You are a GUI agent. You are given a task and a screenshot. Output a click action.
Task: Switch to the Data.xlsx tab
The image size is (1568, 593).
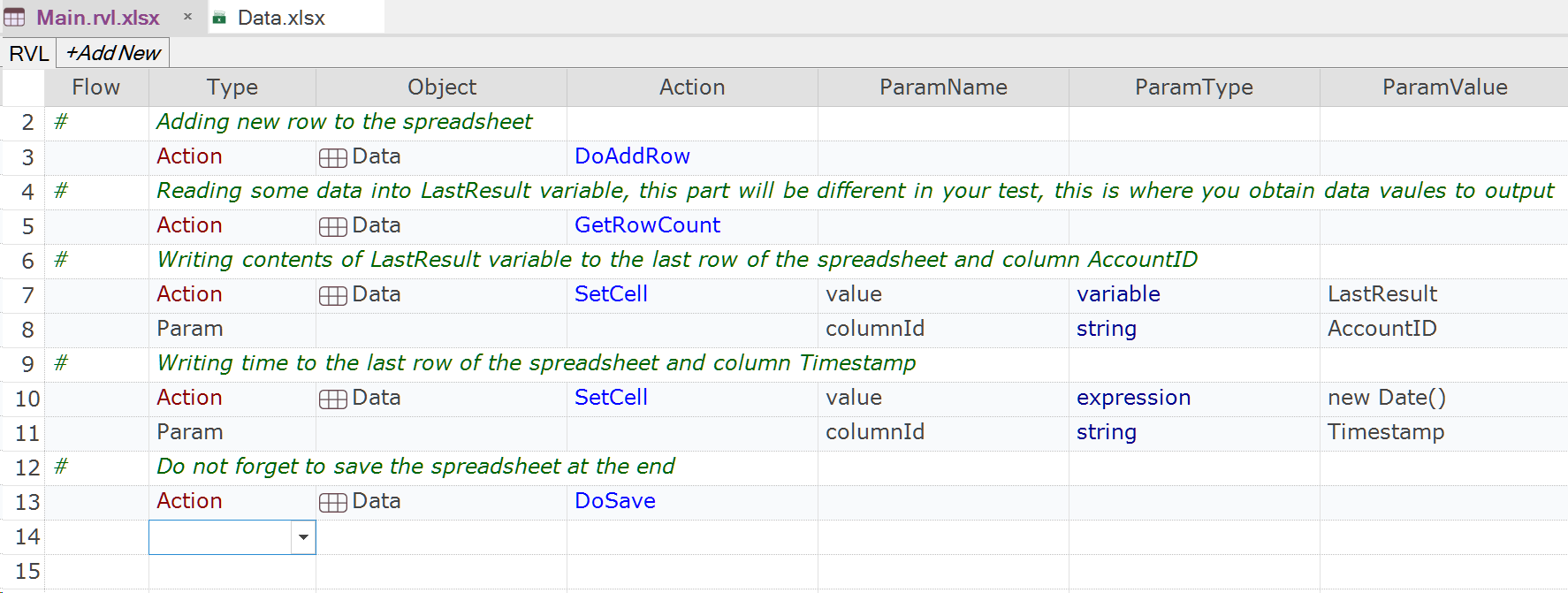[281, 18]
